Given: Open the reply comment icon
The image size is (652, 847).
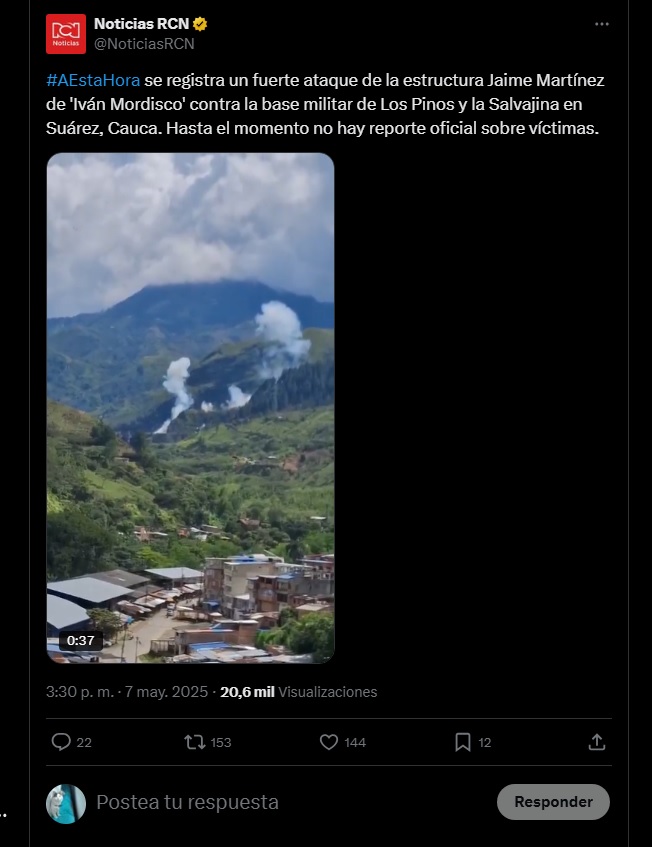Looking at the screenshot, I should point(61,742).
